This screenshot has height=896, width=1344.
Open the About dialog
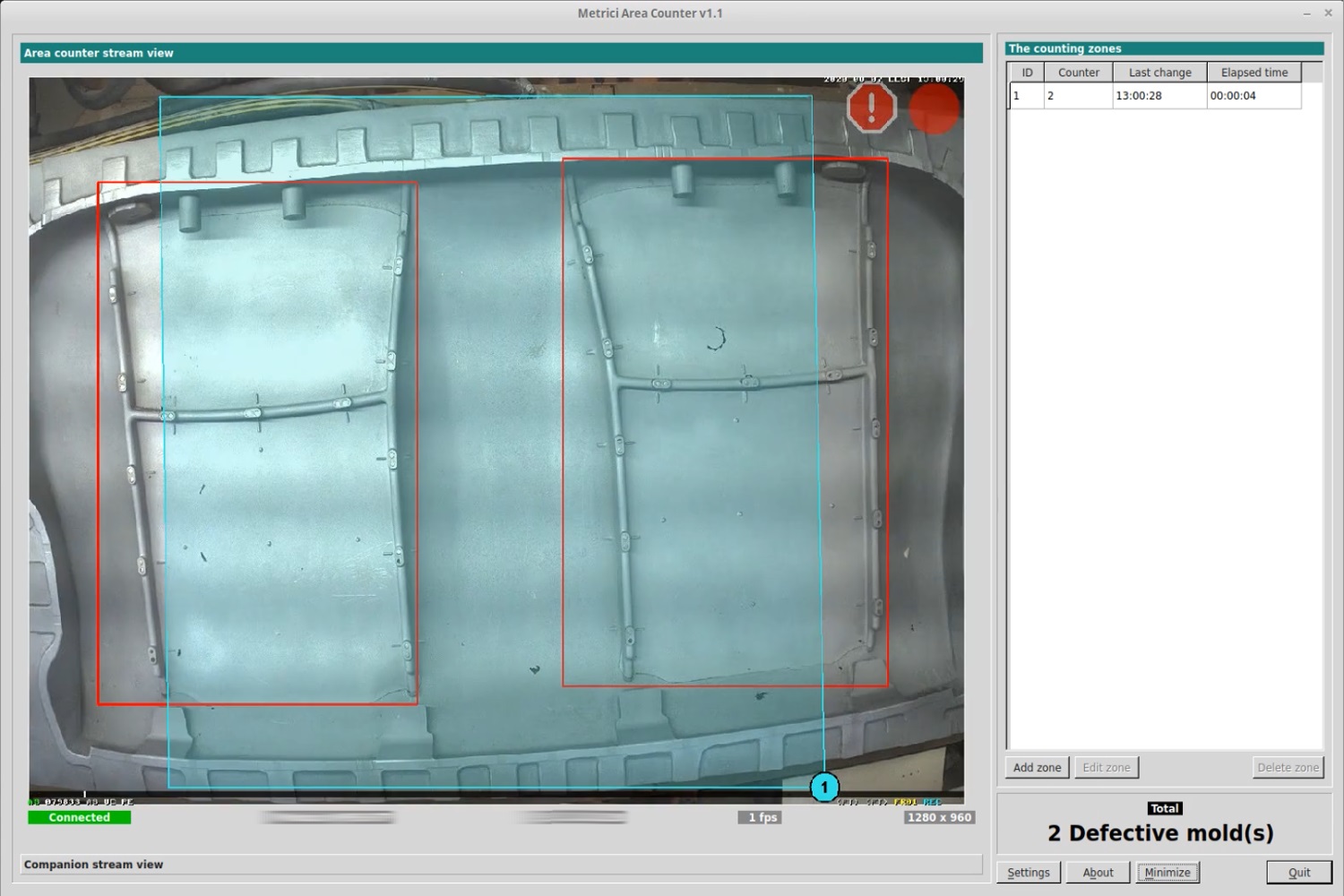point(1098,873)
